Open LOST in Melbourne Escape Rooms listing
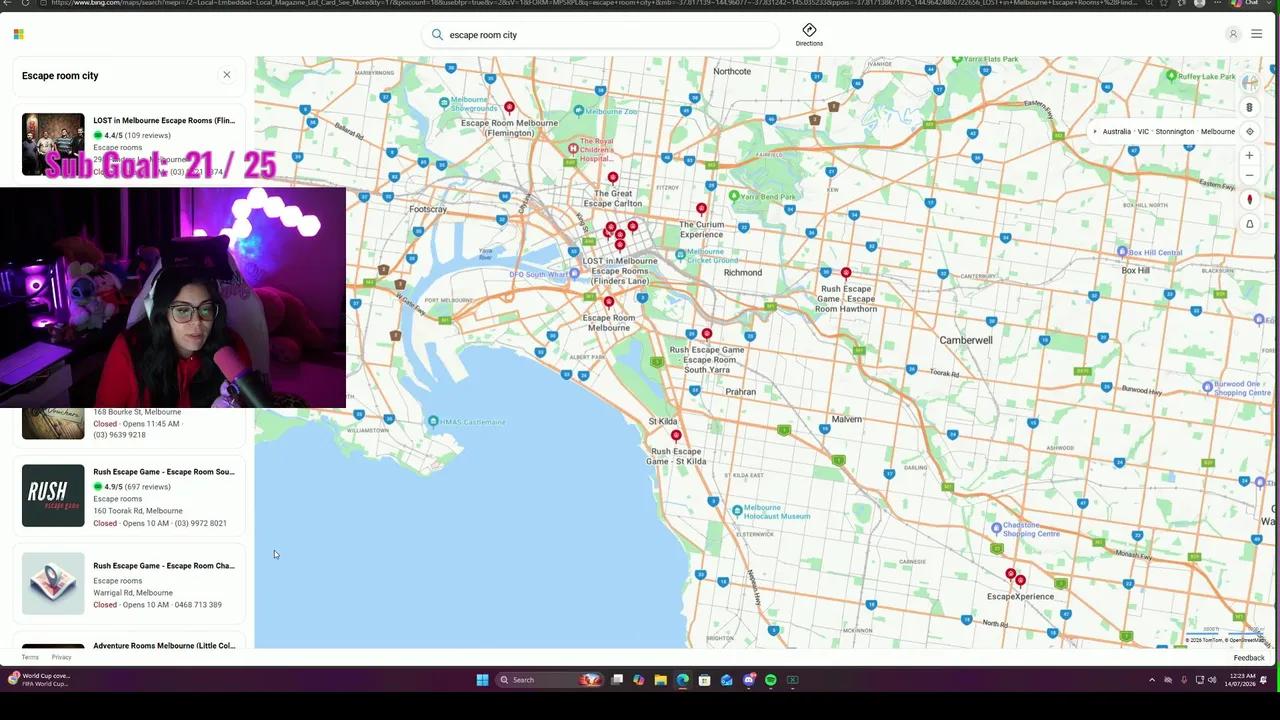The height and width of the screenshot is (720, 1280). (164, 120)
